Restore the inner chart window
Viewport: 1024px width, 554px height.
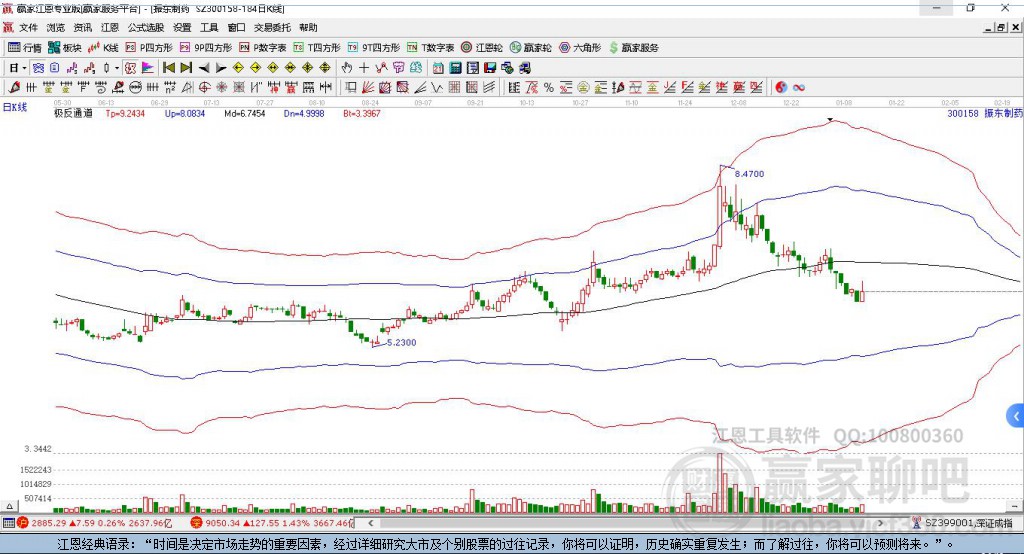pos(1002,27)
